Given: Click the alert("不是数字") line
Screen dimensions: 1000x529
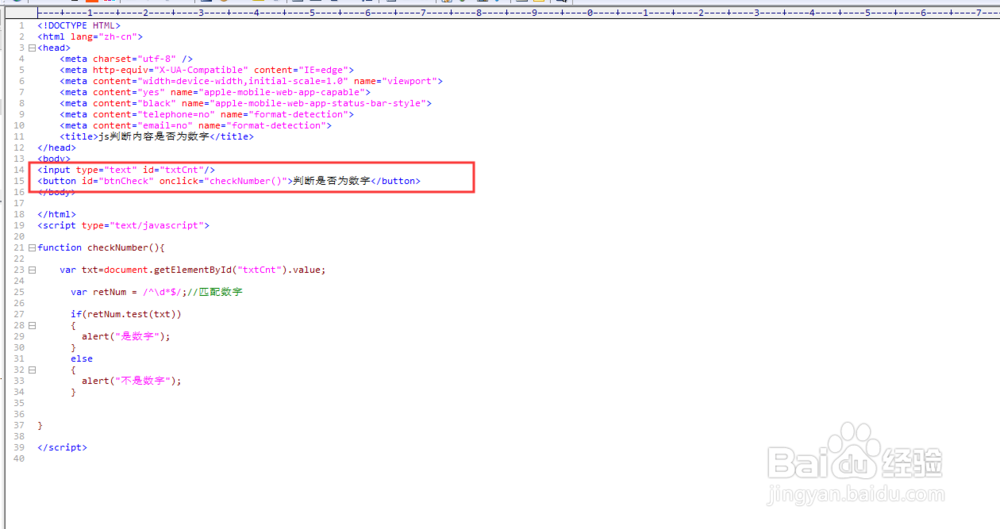Looking at the screenshot, I should point(131,381).
